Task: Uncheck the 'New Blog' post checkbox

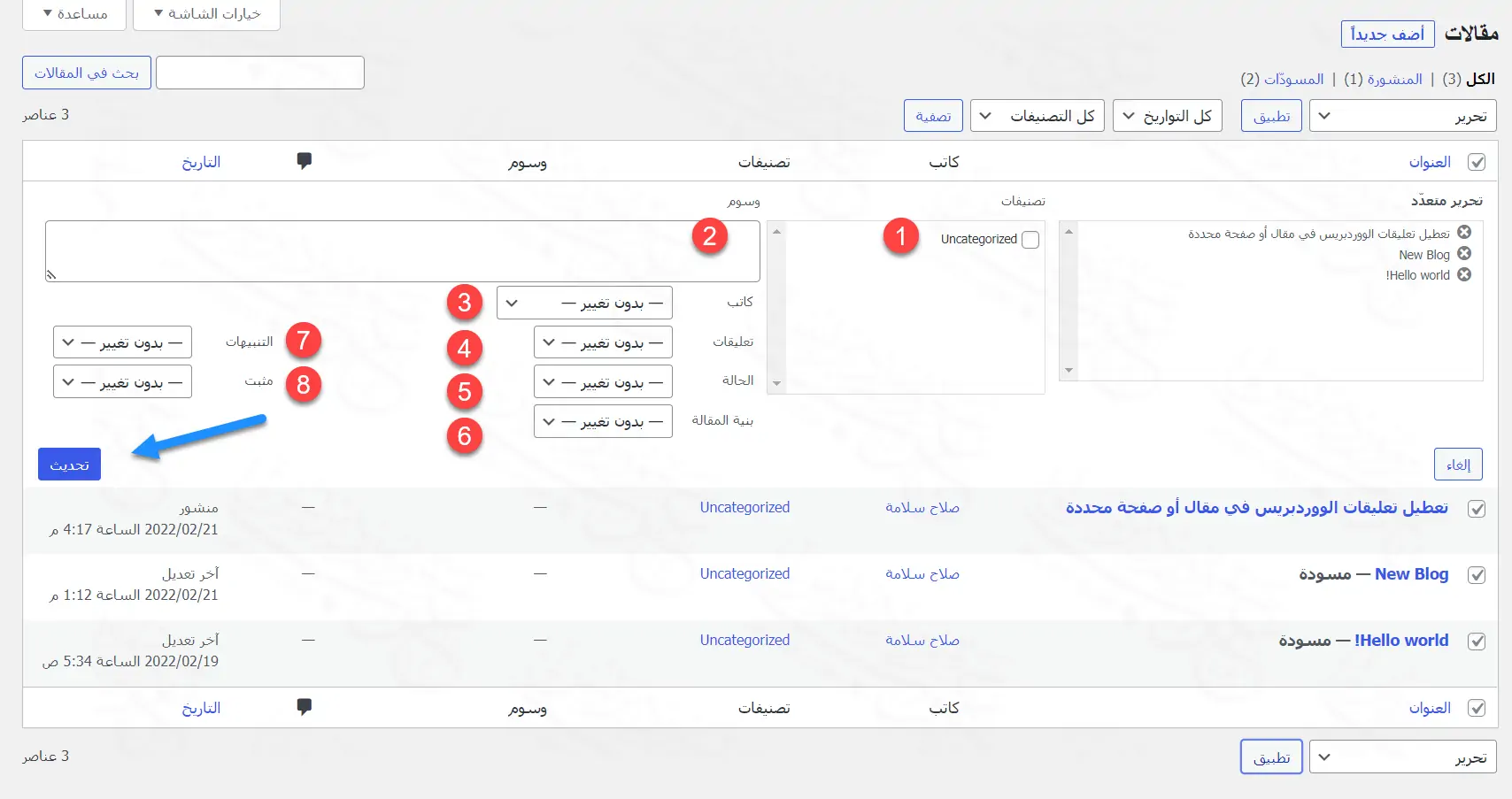Action: coord(1477,575)
